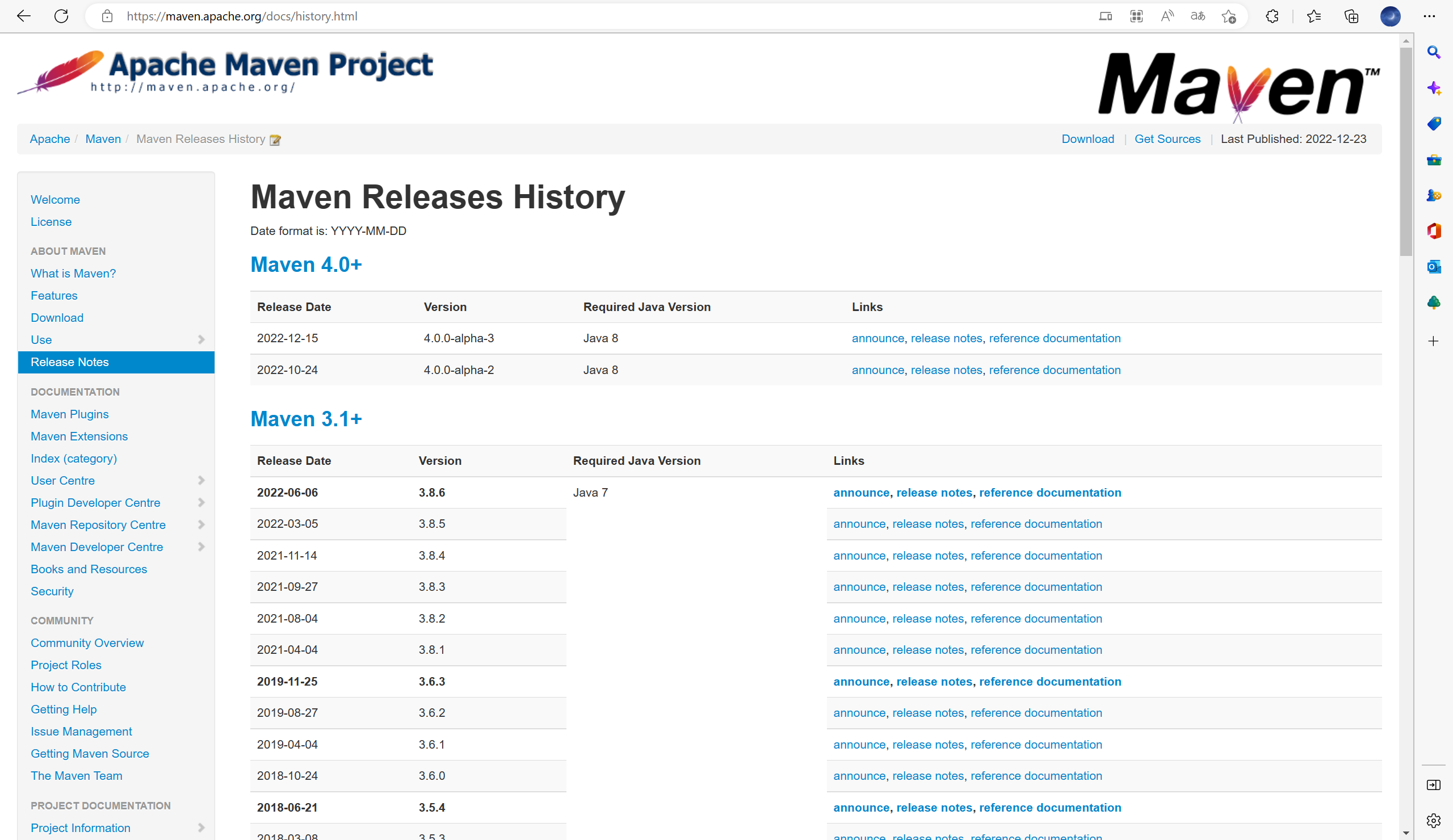
Task: Expand Maven Repository Centre chevron
Action: (x=201, y=524)
